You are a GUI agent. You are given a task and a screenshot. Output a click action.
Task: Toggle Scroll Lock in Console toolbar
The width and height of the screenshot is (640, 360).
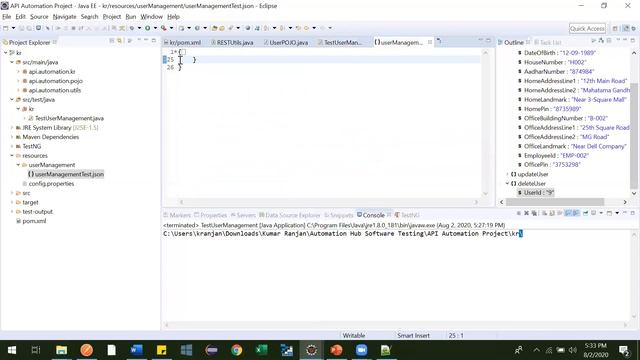click(x=552, y=213)
